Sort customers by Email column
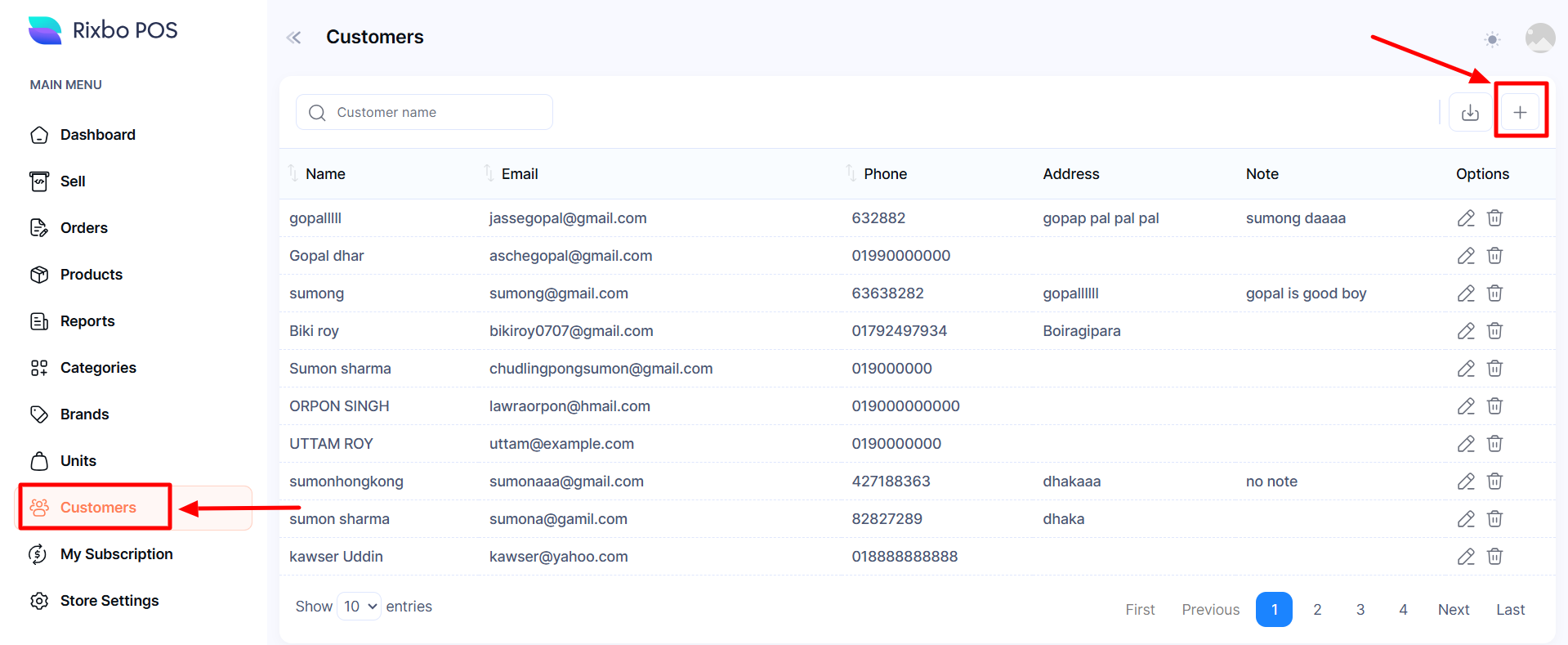Viewport: 1568px width, 645px height. [x=519, y=174]
